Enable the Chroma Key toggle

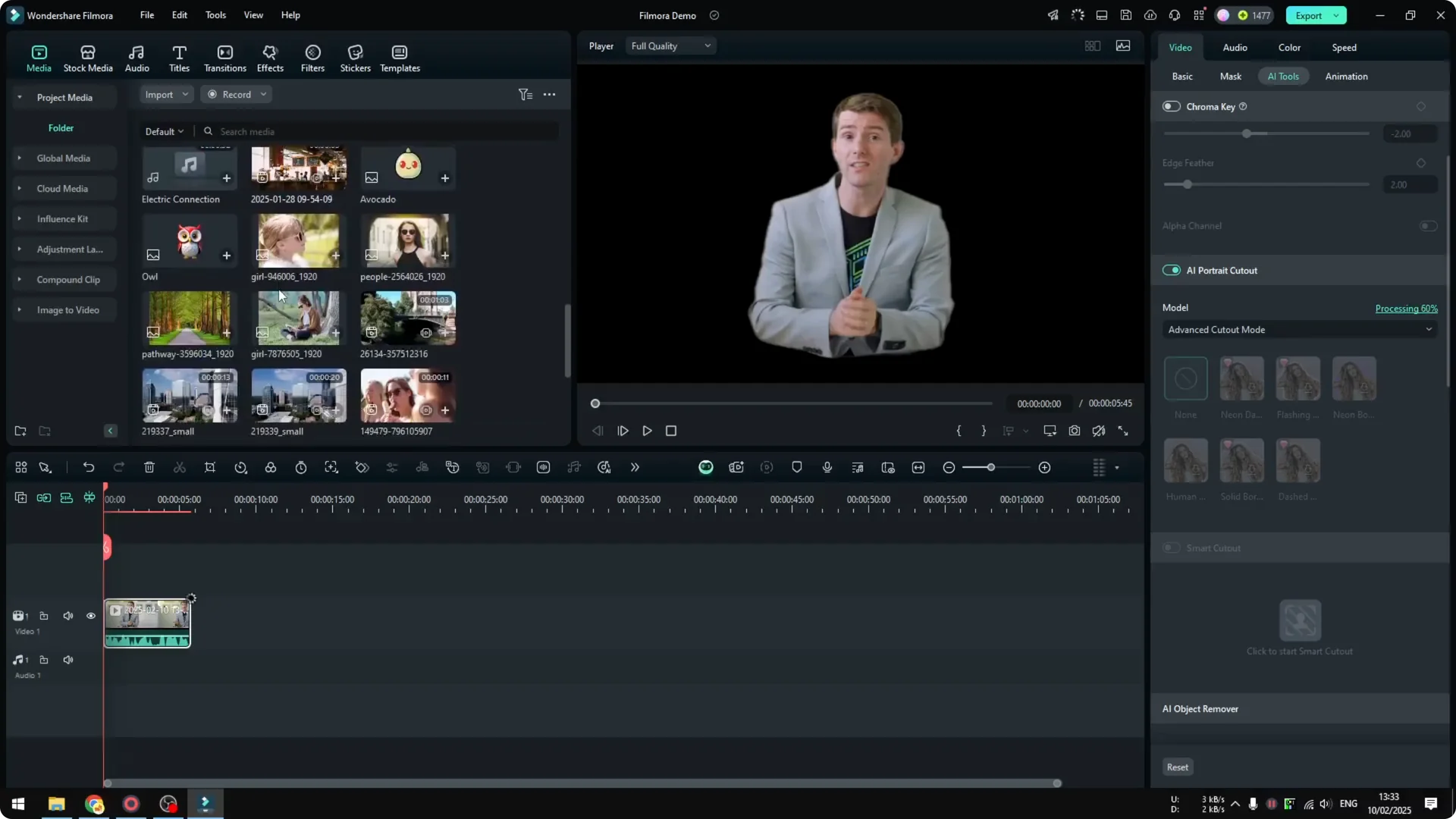(x=1171, y=106)
